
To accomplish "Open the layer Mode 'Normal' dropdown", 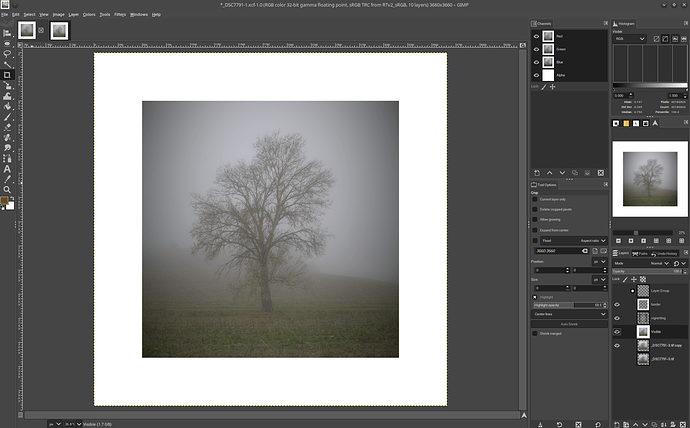I will coord(660,263).
